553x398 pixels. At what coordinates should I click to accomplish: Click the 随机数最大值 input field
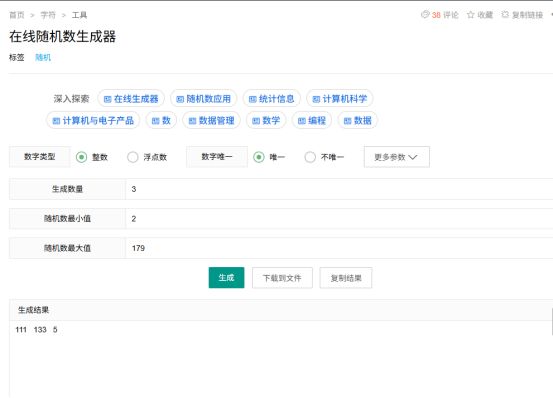coord(339,248)
